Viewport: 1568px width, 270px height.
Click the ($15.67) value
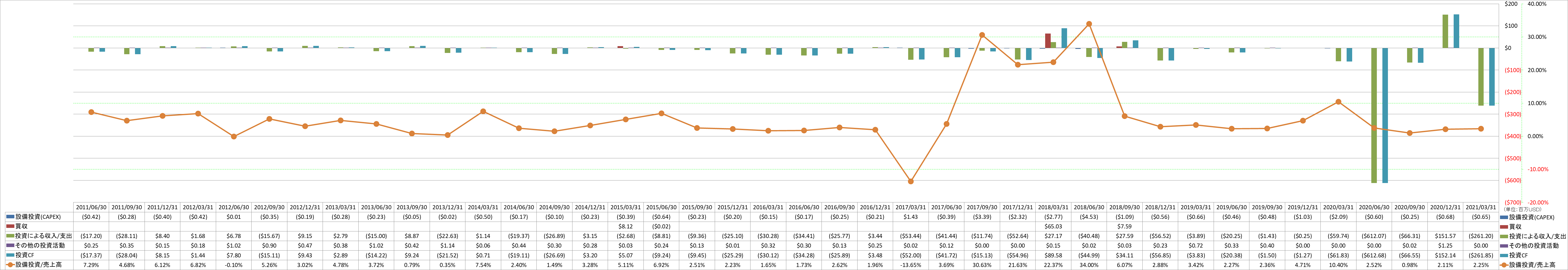[x=269, y=236]
